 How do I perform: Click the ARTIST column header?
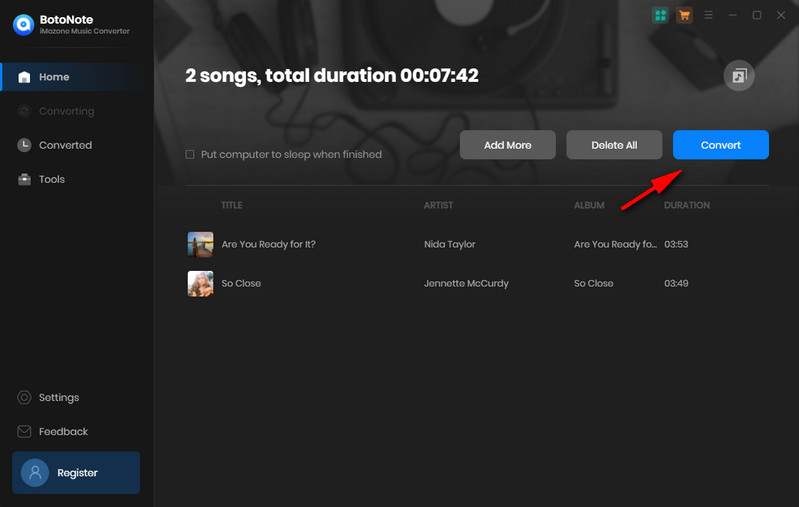coord(438,205)
